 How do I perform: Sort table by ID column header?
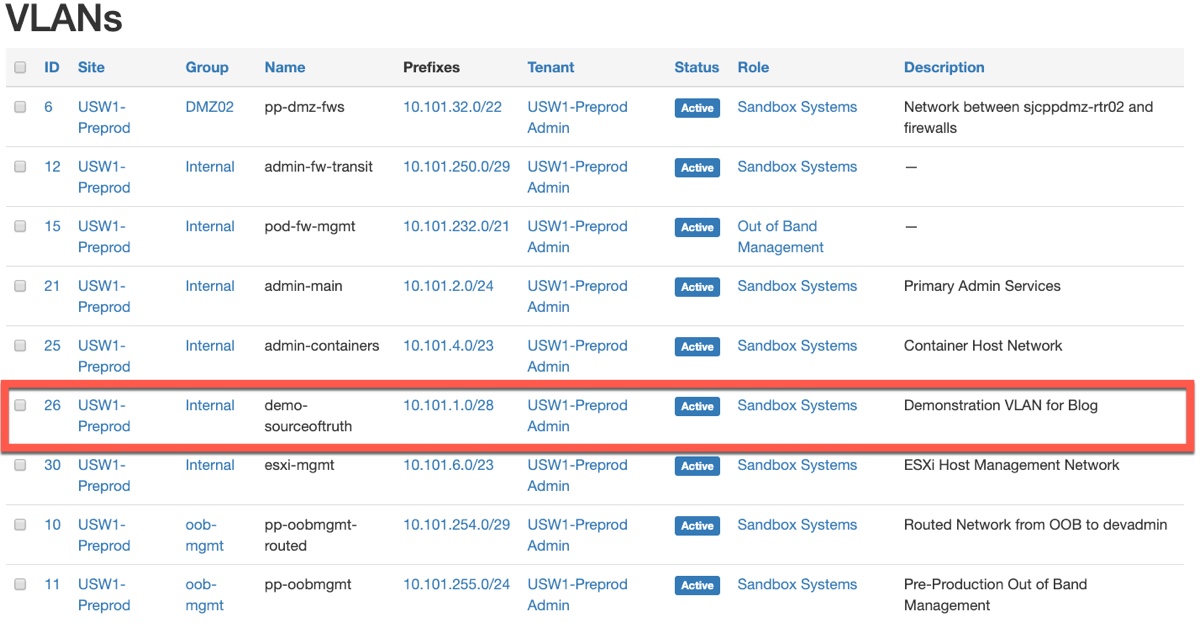click(x=52, y=68)
